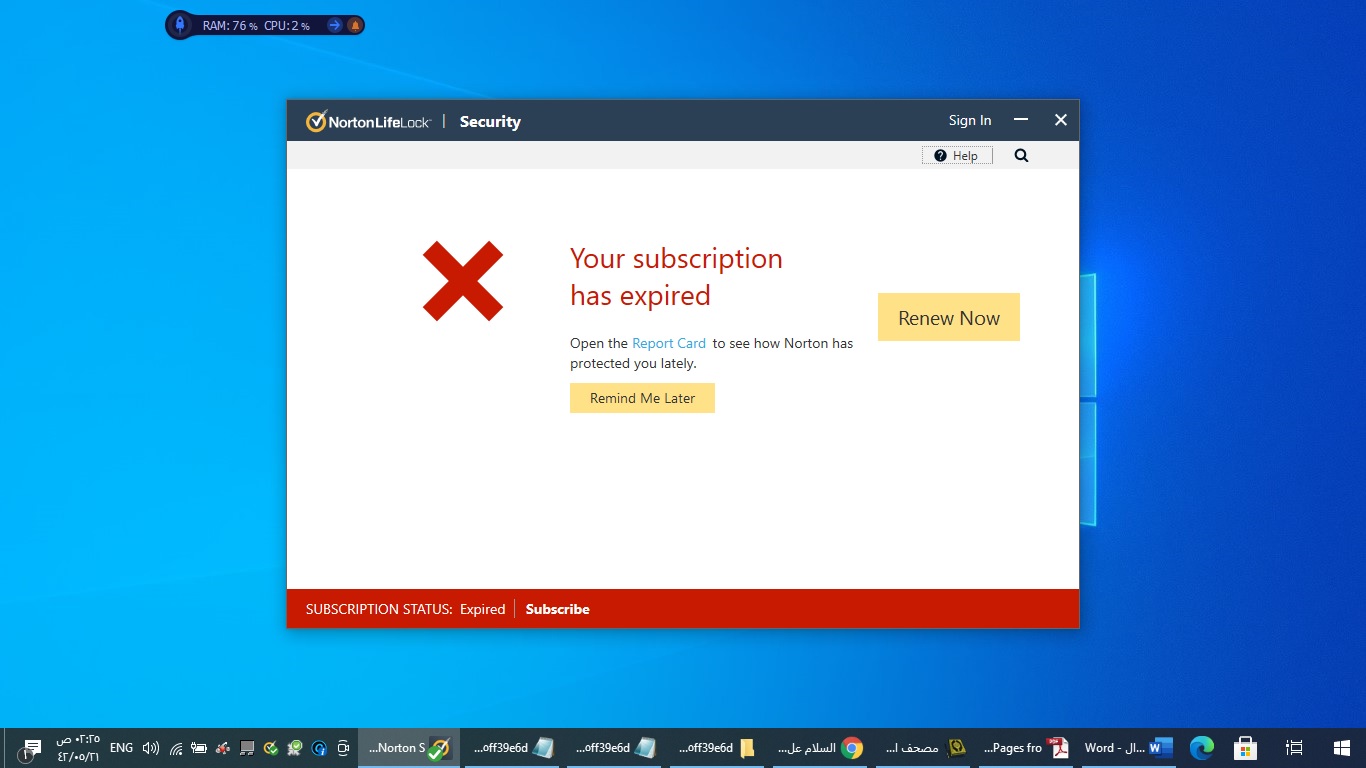
Task: Click the taskbar clock and date
Action: [78, 748]
